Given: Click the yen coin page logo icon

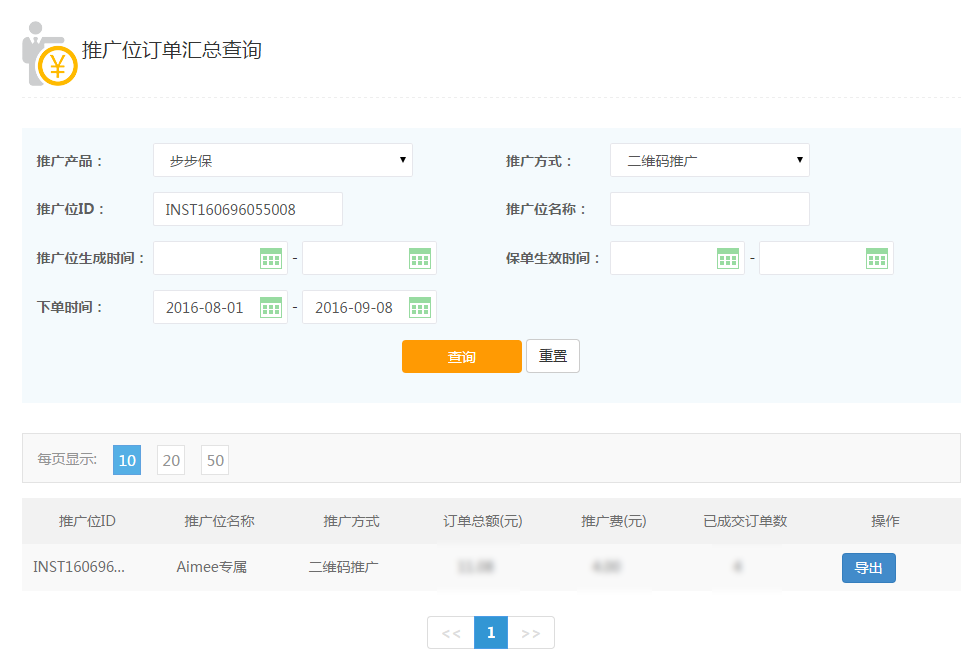Looking at the screenshot, I should click(56, 65).
